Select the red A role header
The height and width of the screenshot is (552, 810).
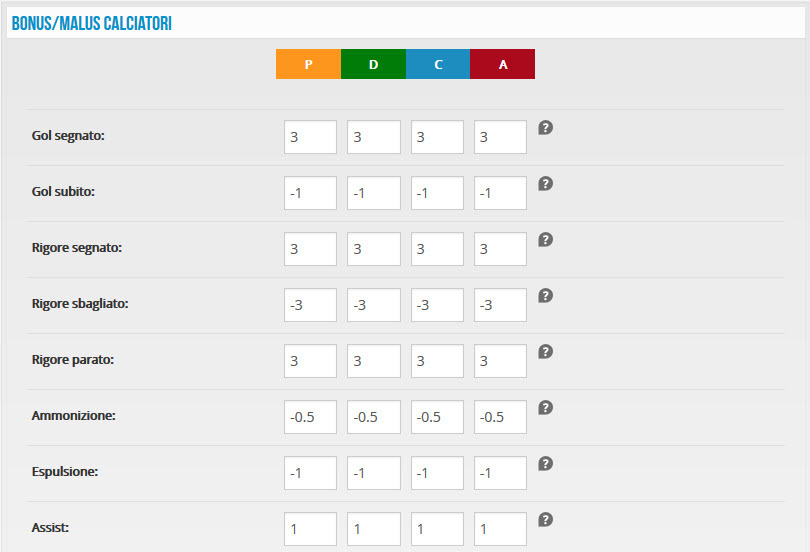click(503, 64)
